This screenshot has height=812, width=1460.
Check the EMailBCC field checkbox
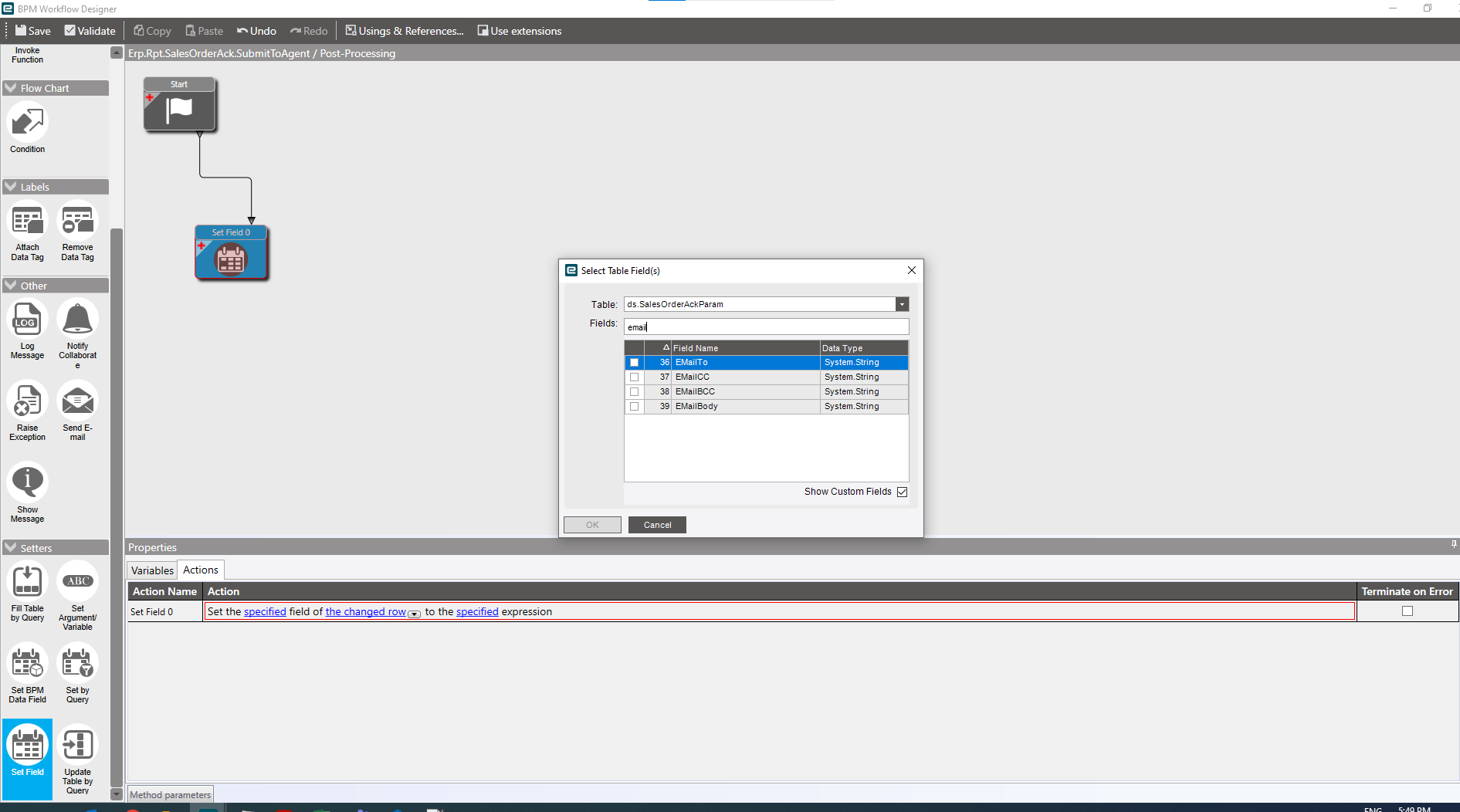(x=635, y=392)
